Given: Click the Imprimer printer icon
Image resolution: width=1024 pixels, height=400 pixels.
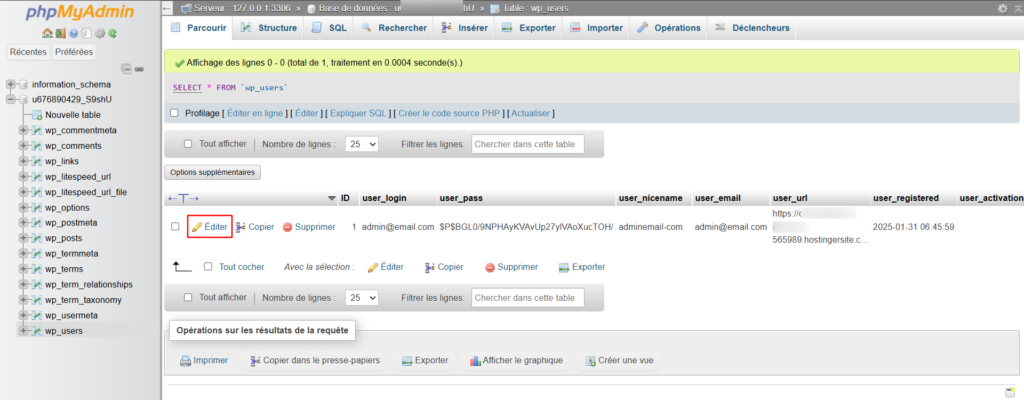Looking at the screenshot, I should tap(185, 360).
